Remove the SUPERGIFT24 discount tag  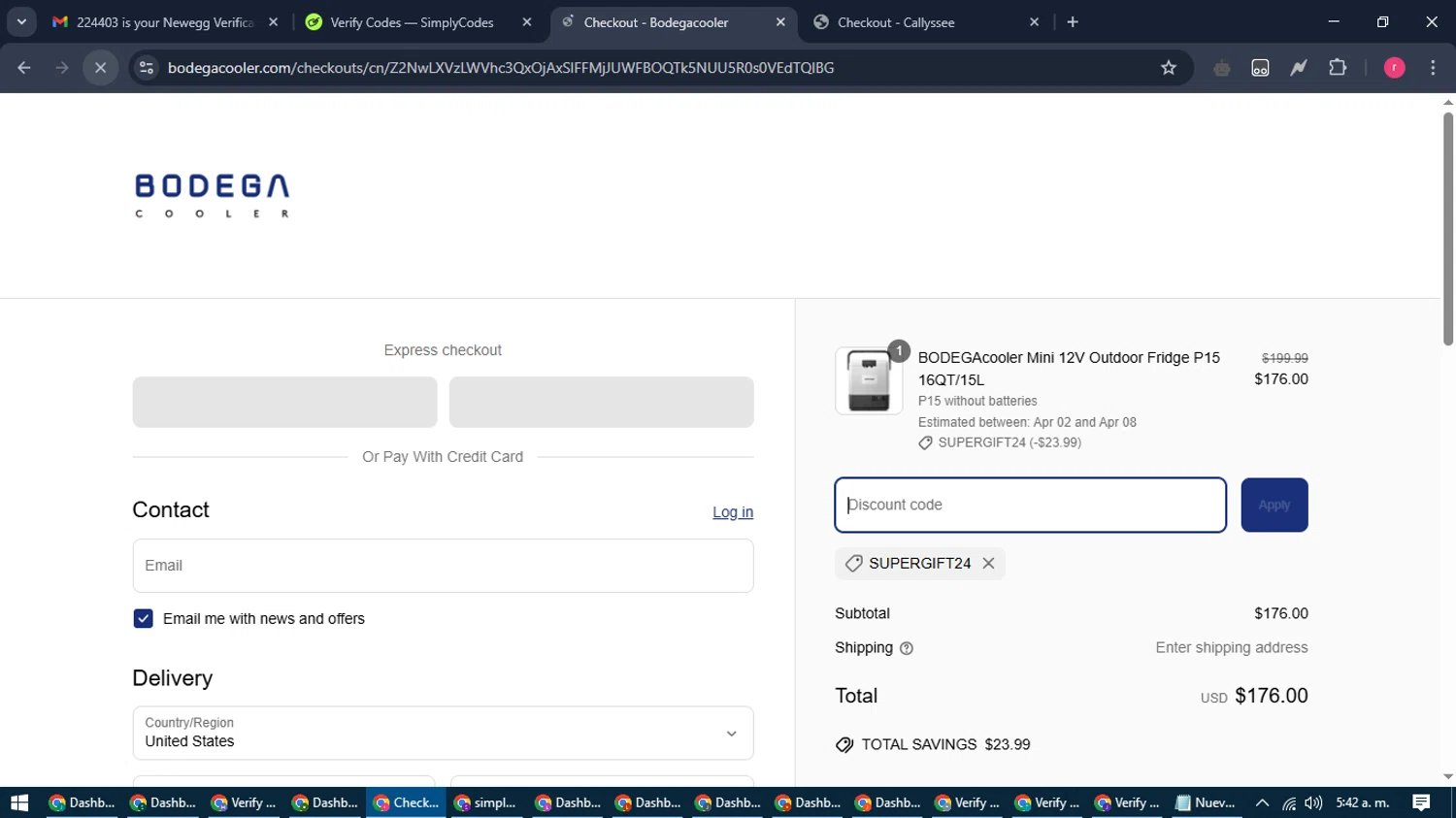[988, 563]
